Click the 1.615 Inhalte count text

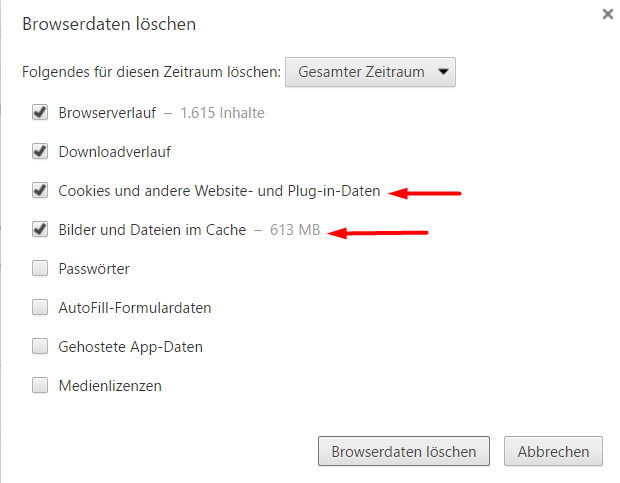coord(222,113)
